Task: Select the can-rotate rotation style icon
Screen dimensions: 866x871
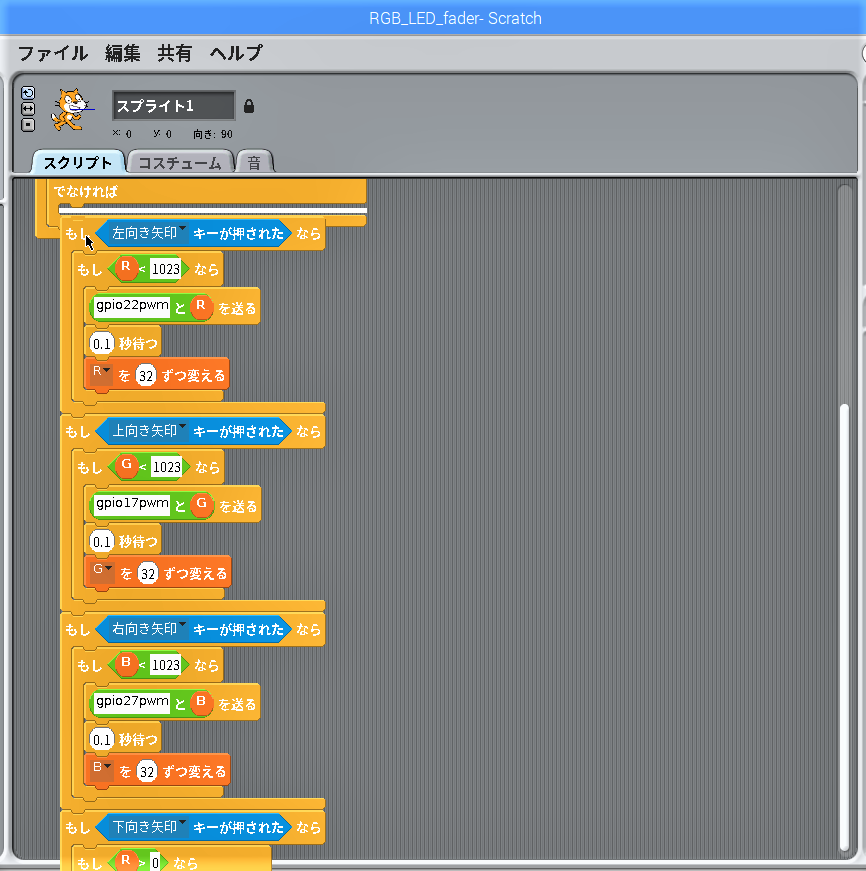Action: (28, 93)
